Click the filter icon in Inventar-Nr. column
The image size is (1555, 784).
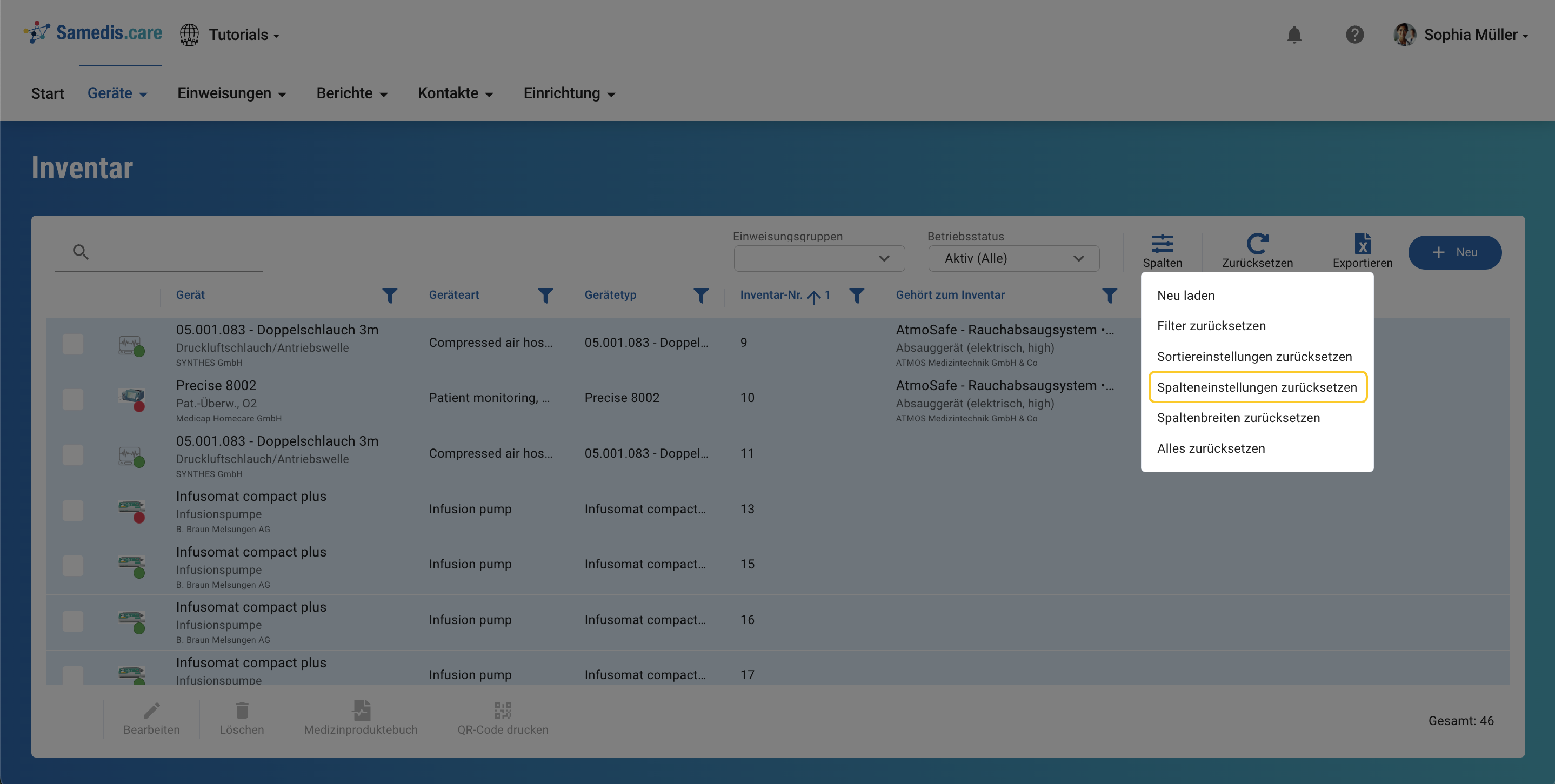tap(856, 296)
